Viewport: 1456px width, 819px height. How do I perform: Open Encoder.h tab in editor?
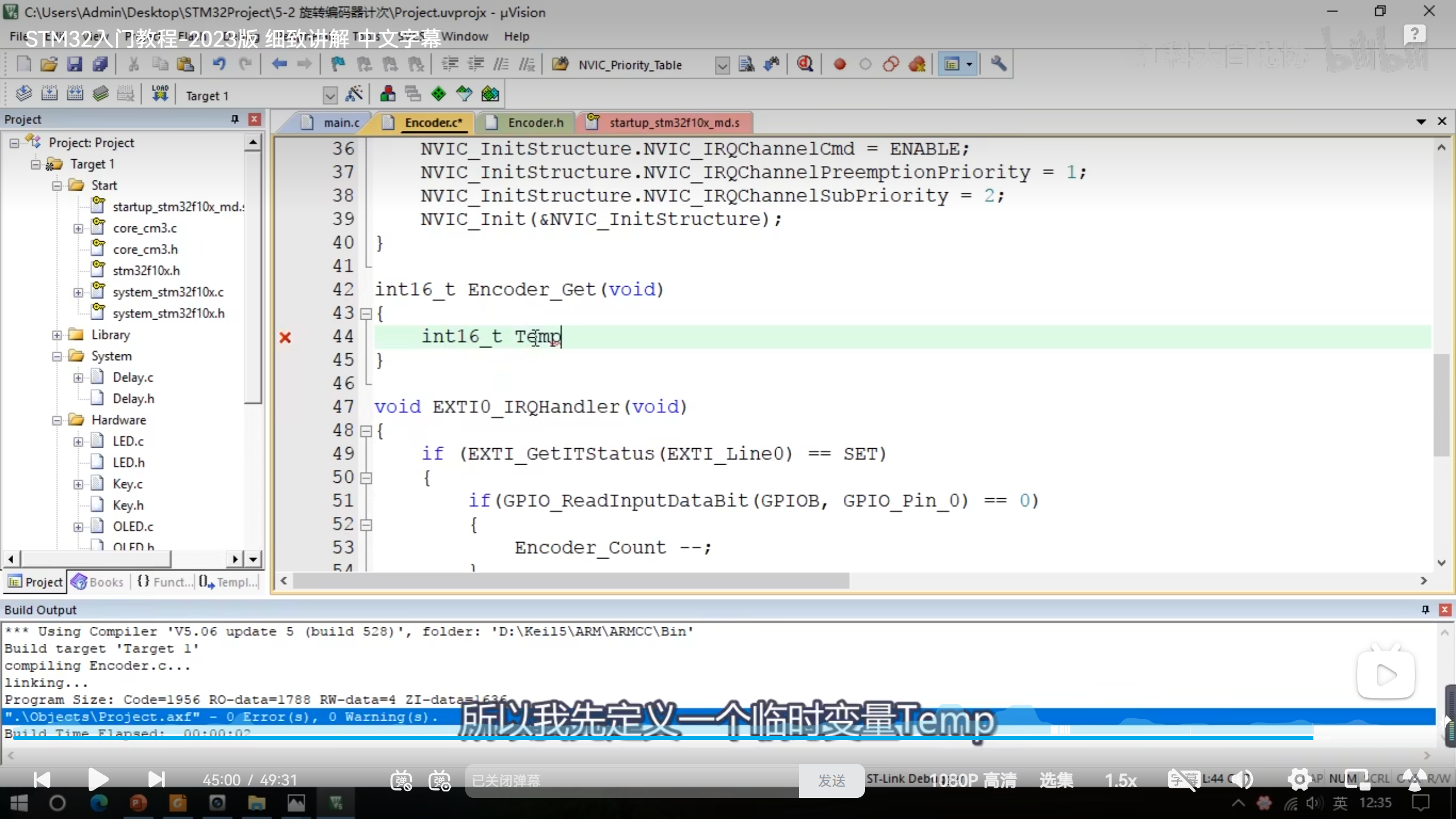click(x=535, y=123)
